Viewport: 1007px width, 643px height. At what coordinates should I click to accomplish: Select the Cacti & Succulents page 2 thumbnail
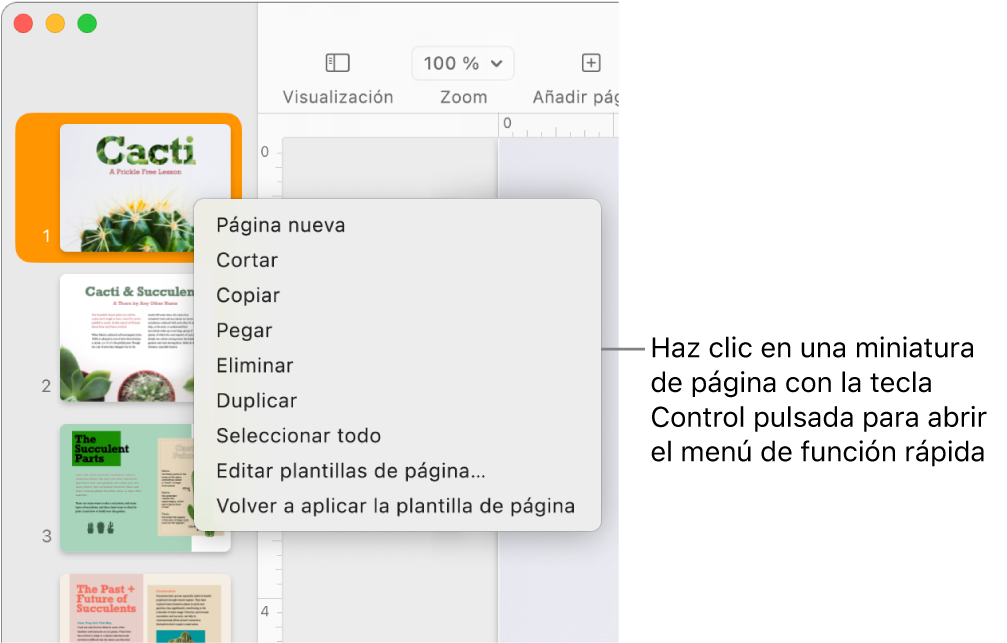tap(127, 338)
